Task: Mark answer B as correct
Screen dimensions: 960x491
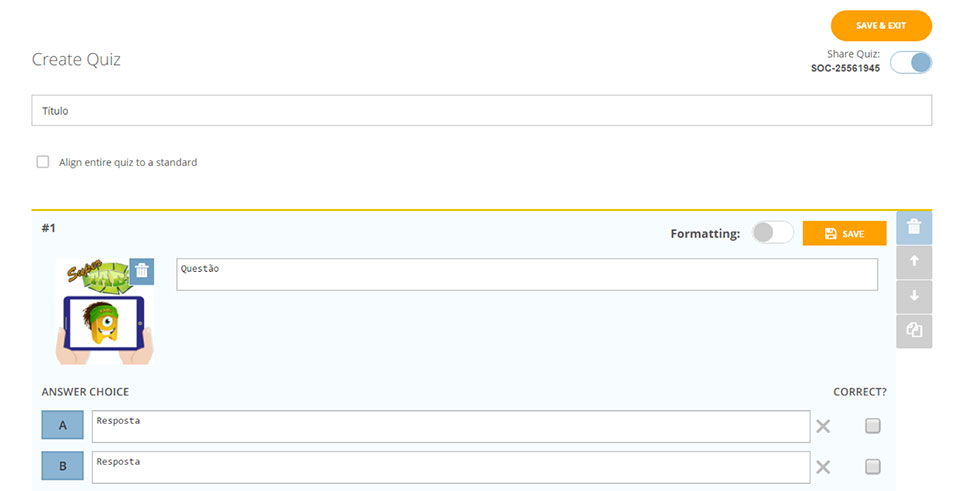Action: pos(873,466)
